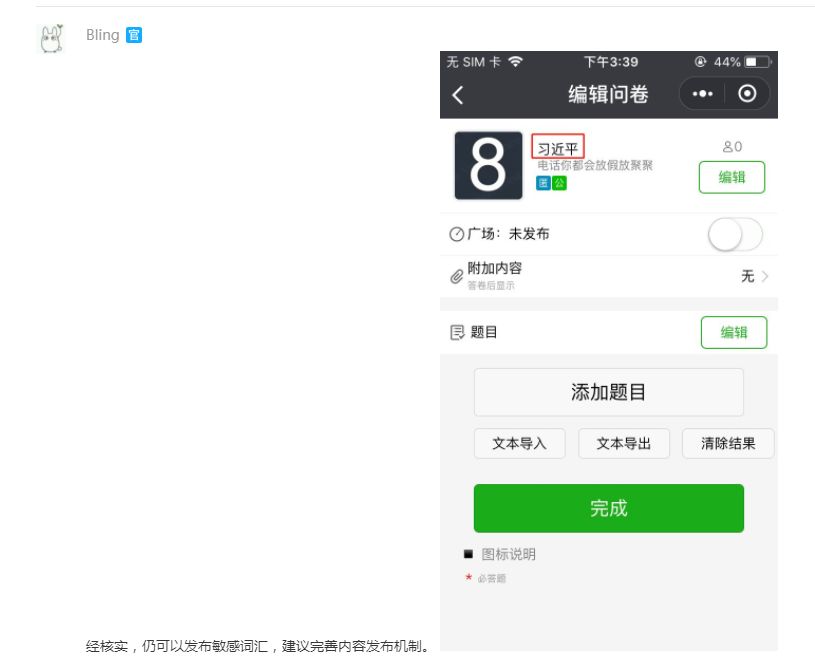Open the three-dot more menu

pyautogui.click(x=702, y=94)
